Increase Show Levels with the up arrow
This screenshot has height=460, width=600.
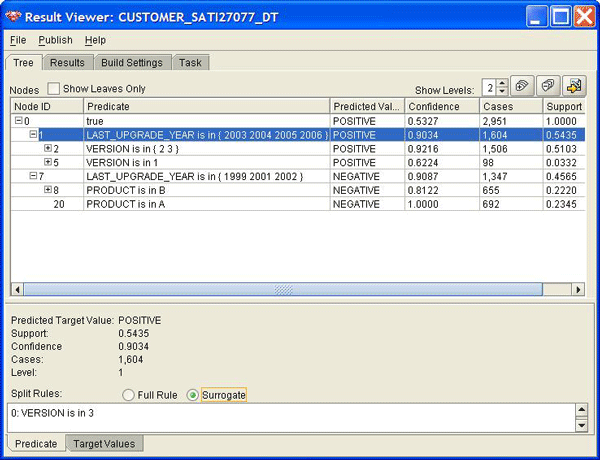click(x=502, y=83)
